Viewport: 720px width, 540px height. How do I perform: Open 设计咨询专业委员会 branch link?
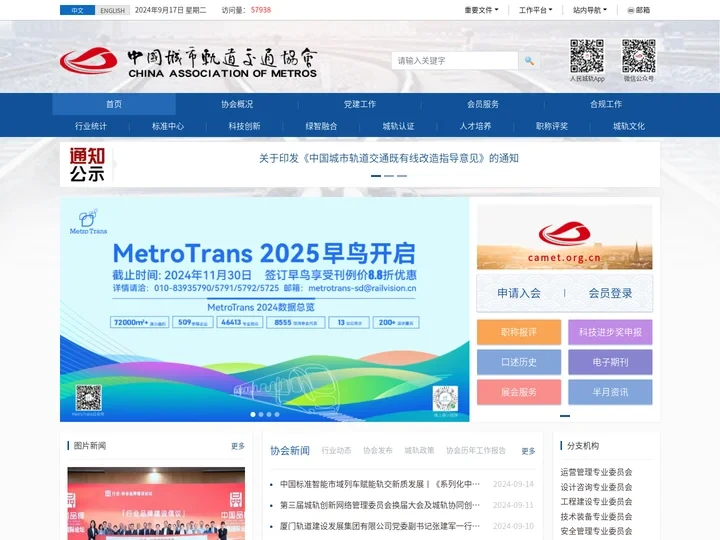tap(596, 487)
